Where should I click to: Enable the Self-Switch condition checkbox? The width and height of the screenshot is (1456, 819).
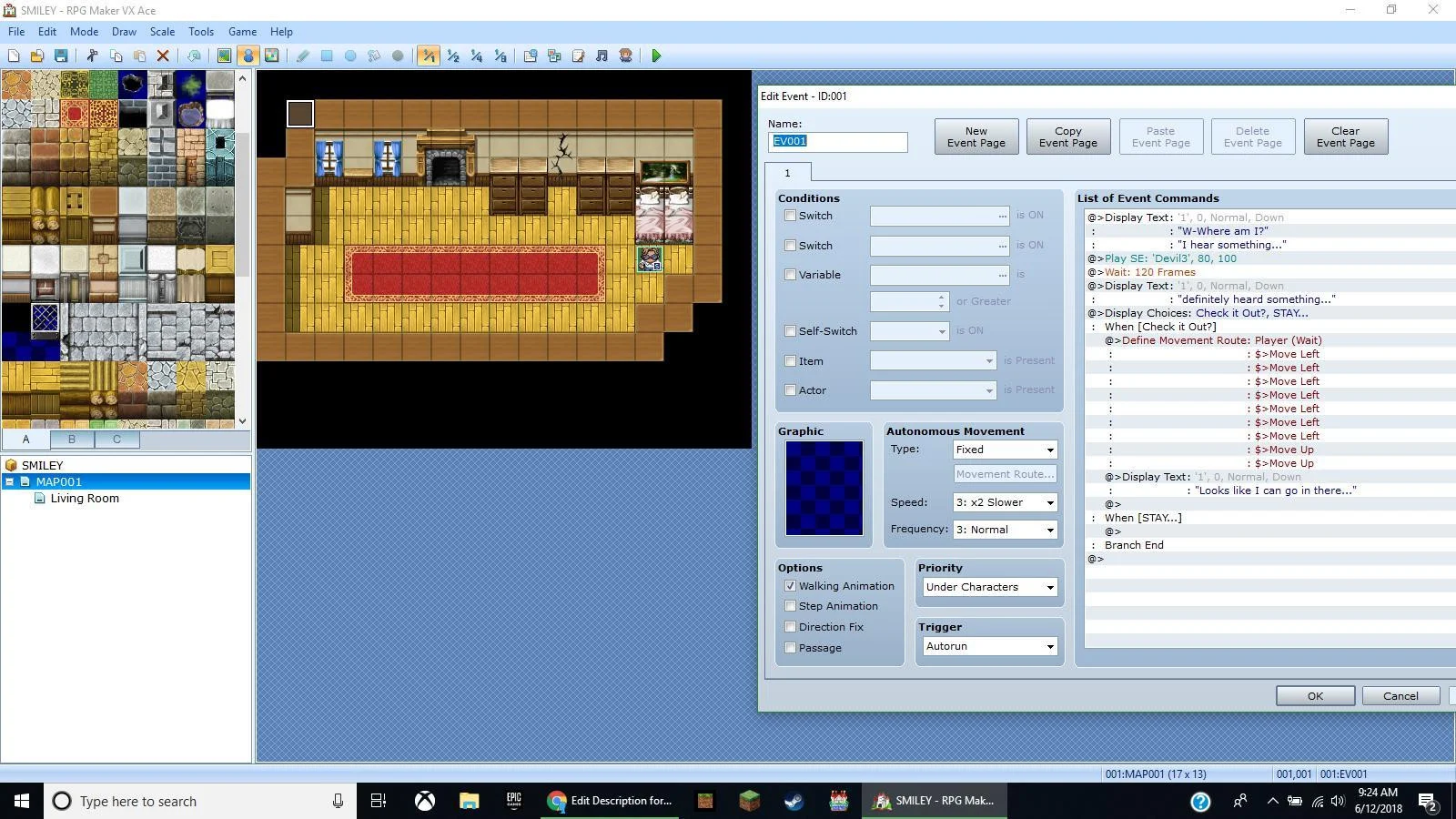790,331
